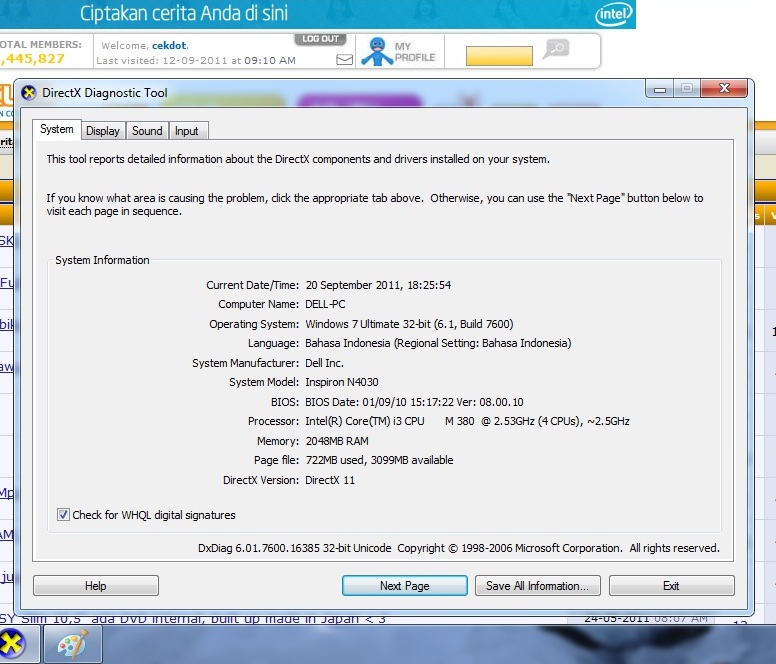Open the envelope messages icon on the website
Viewport: 776px width, 664px height.
[x=344, y=60]
